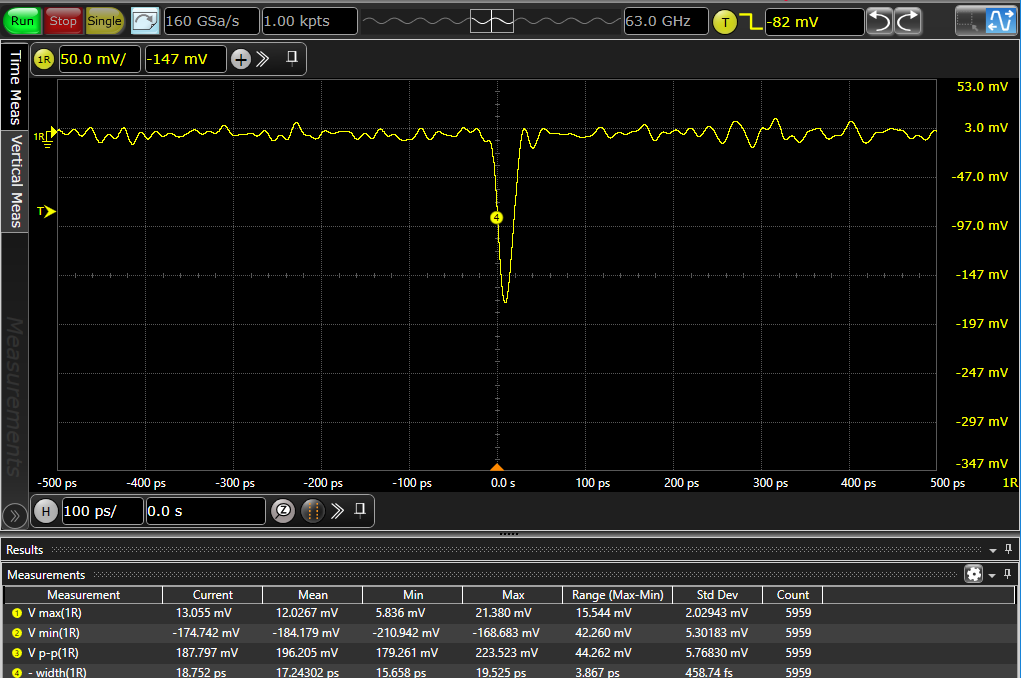The image size is (1021, 678).
Task: Click the undo arrow icon
Action: tap(879, 21)
